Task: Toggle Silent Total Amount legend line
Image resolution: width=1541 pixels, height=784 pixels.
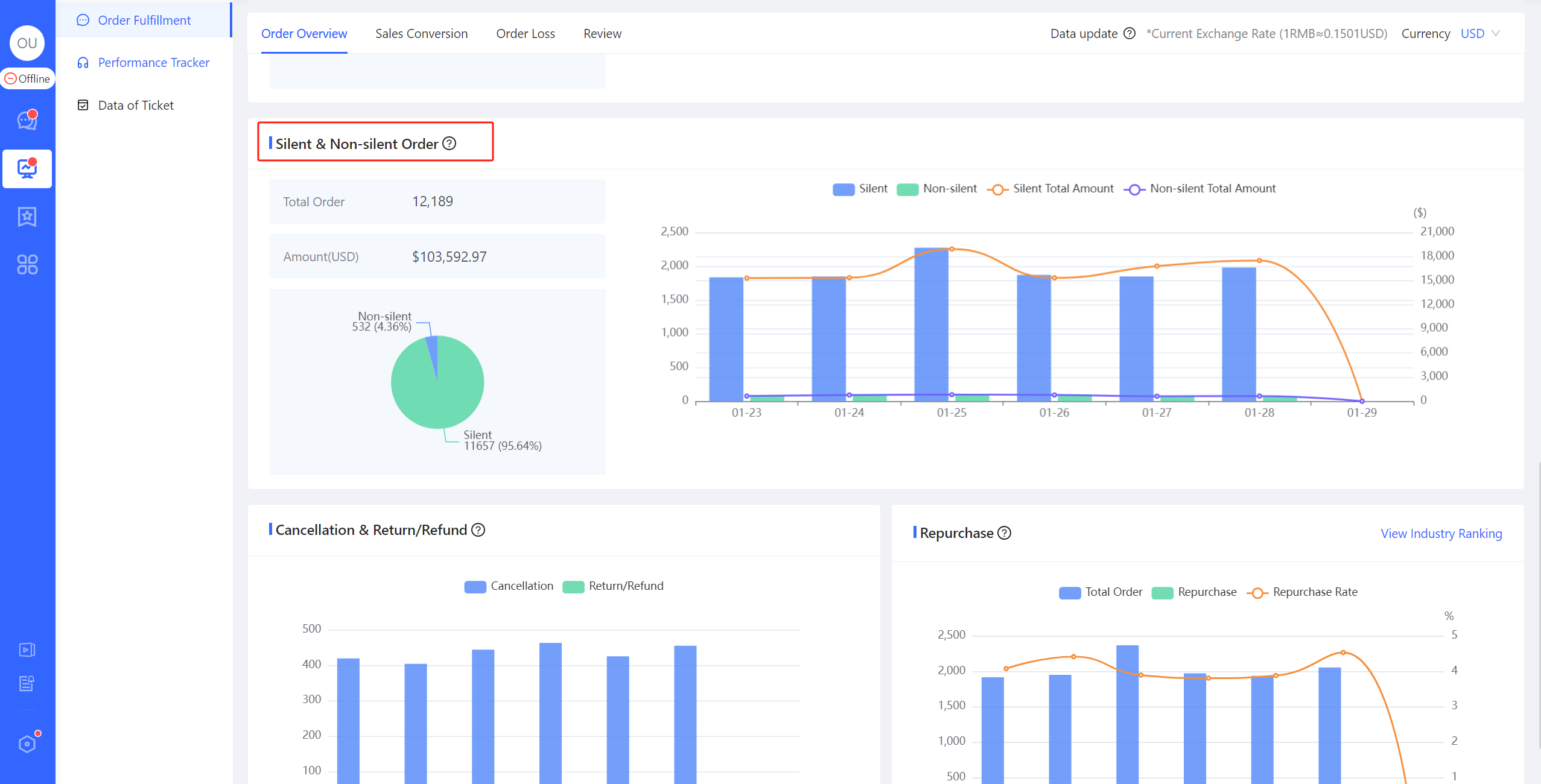Action: (x=1050, y=189)
